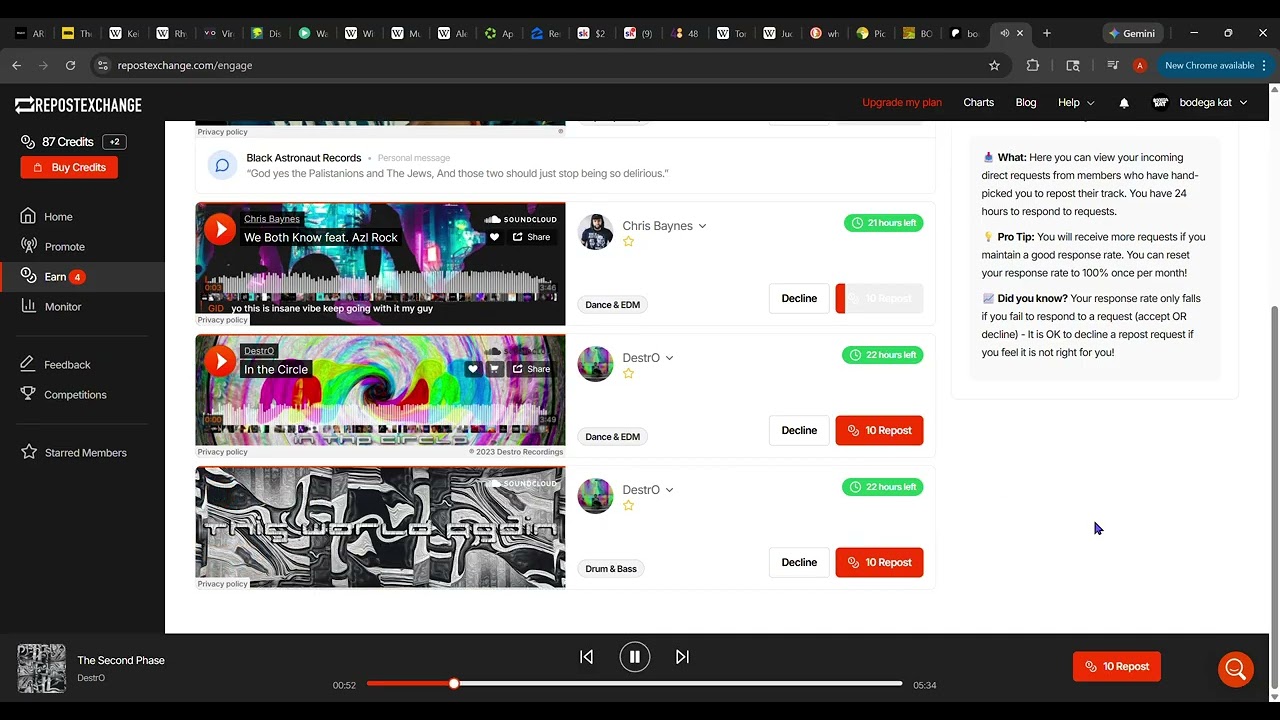Skip to next track in player bar
The width and height of the screenshot is (1280, 720).
682,657
